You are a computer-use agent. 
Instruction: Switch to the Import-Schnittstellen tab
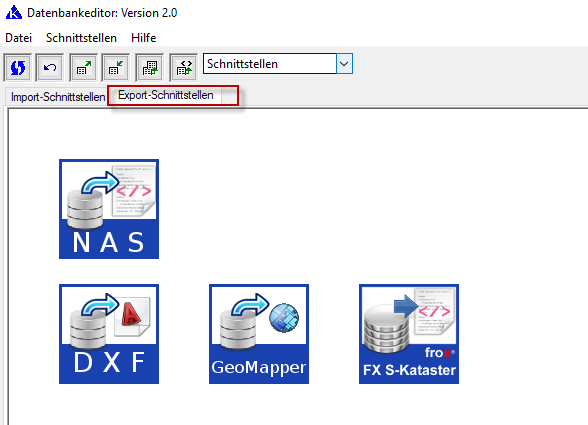[x=58, y=97]
